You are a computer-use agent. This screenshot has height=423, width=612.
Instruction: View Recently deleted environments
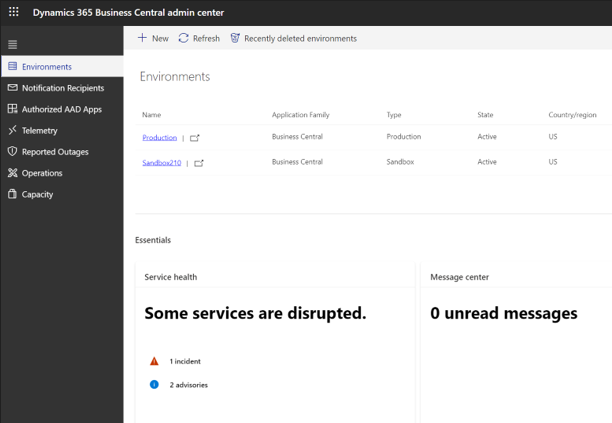click(x=294, y=38)
